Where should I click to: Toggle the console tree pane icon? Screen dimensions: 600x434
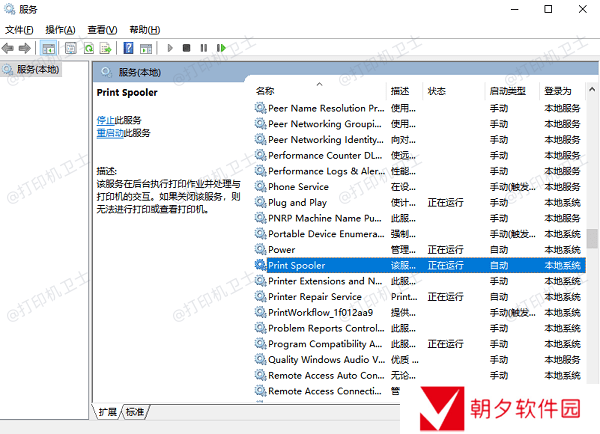(x=49, y=47)
